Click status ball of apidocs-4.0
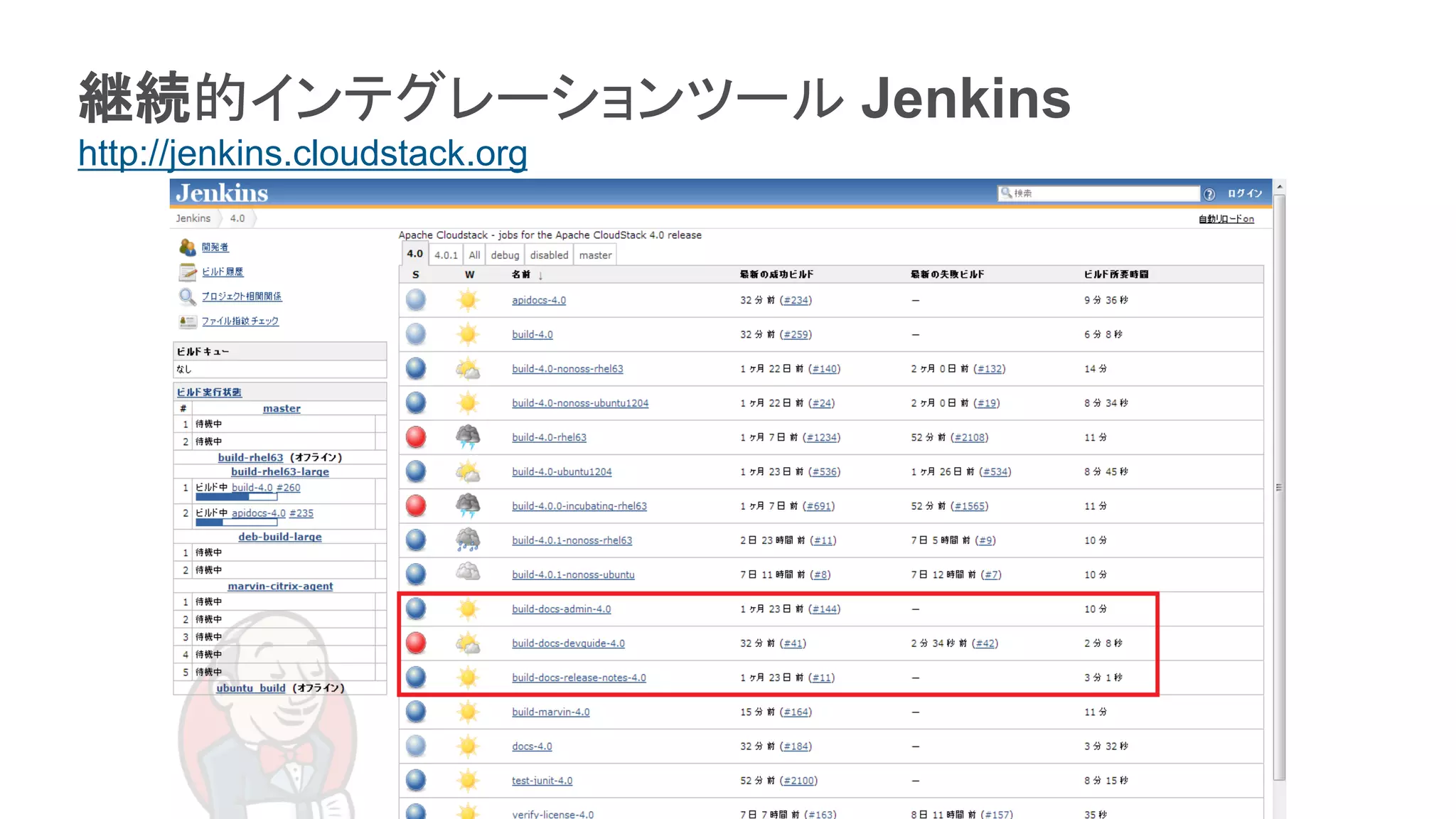The width and height of the screenshot is (1456, 819). (416, 300)
